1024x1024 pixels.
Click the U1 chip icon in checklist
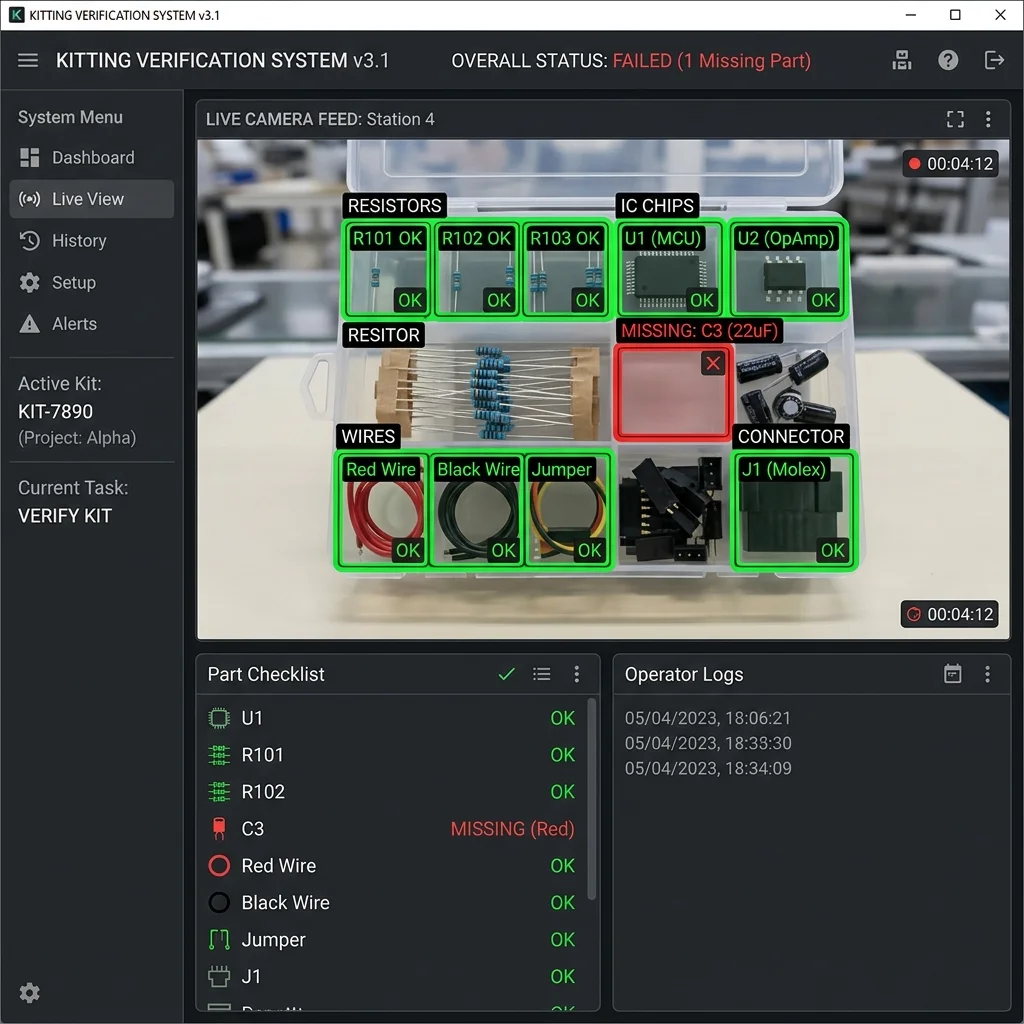(219, 718)
